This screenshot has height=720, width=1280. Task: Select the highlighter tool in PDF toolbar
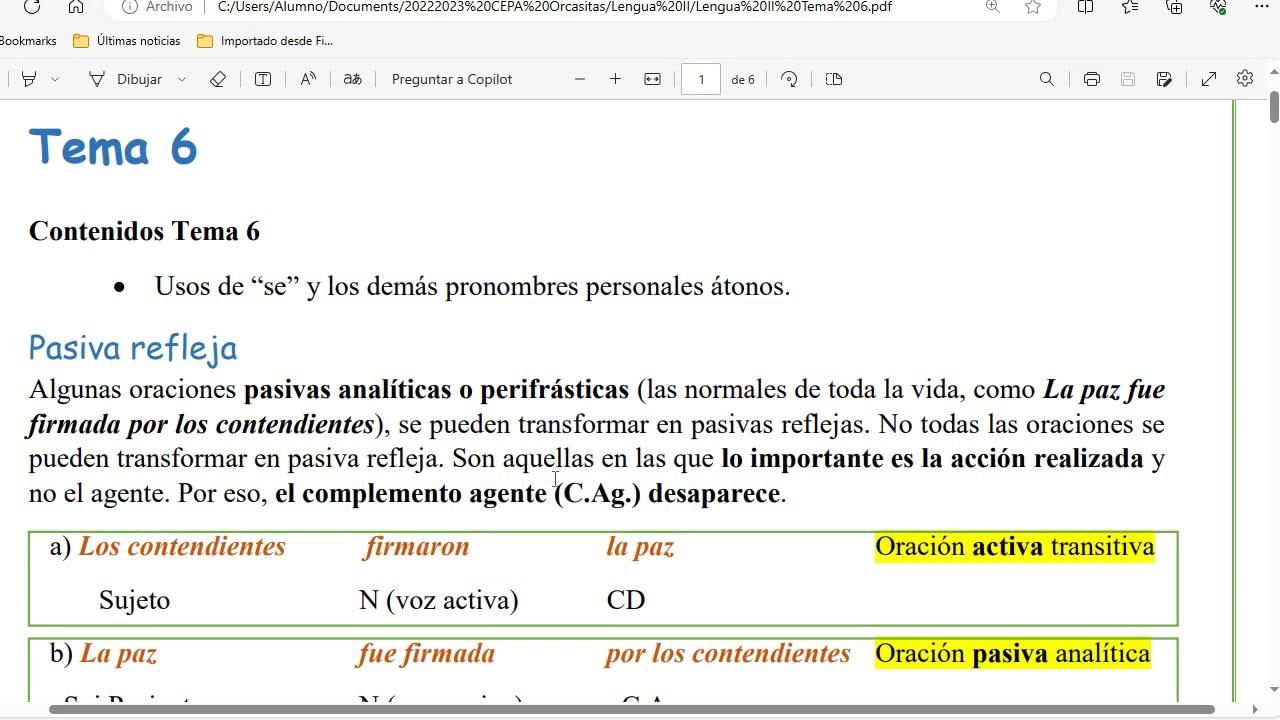coord(29,79)
